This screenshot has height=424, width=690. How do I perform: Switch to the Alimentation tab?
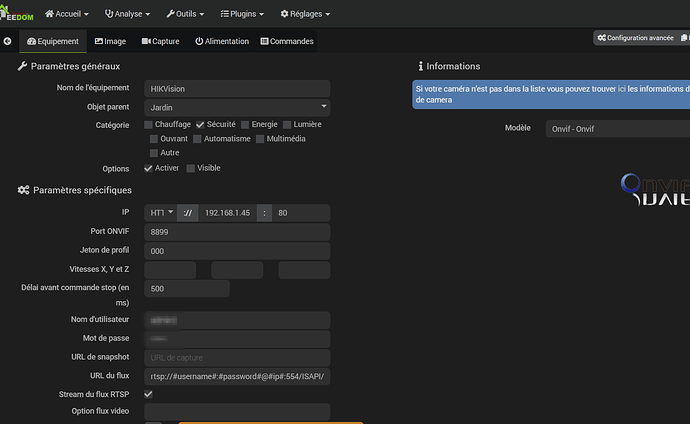(x=222, y=41)
